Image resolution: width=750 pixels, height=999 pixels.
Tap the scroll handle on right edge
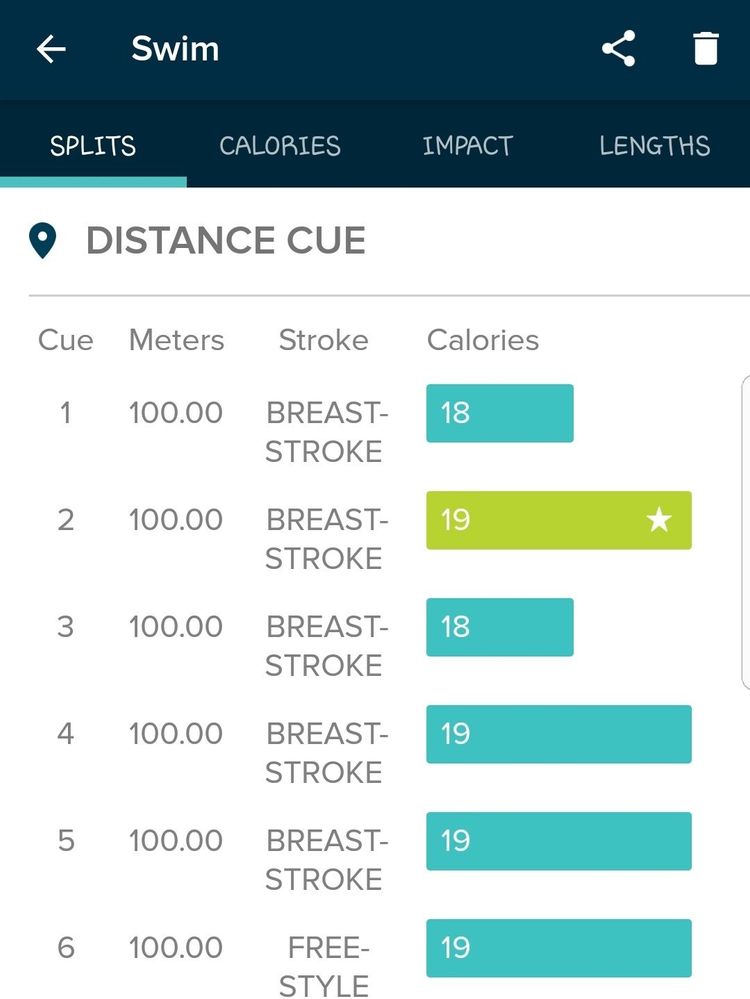point(745,532)
